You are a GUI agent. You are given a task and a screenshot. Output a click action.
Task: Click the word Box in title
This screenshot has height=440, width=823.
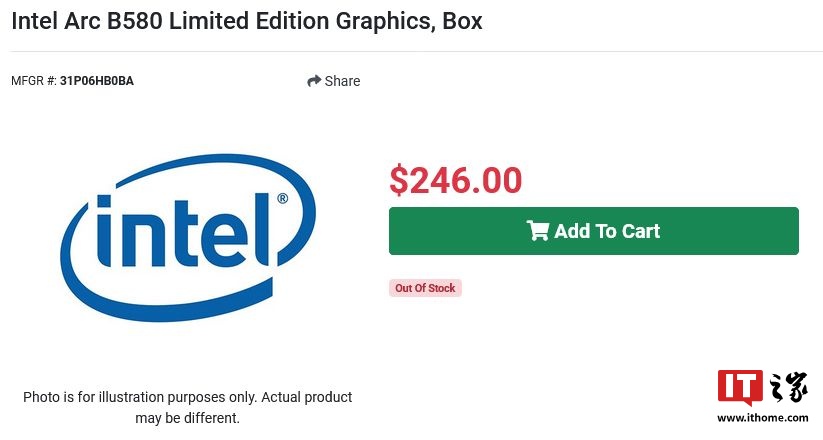[x=462, y=21]
